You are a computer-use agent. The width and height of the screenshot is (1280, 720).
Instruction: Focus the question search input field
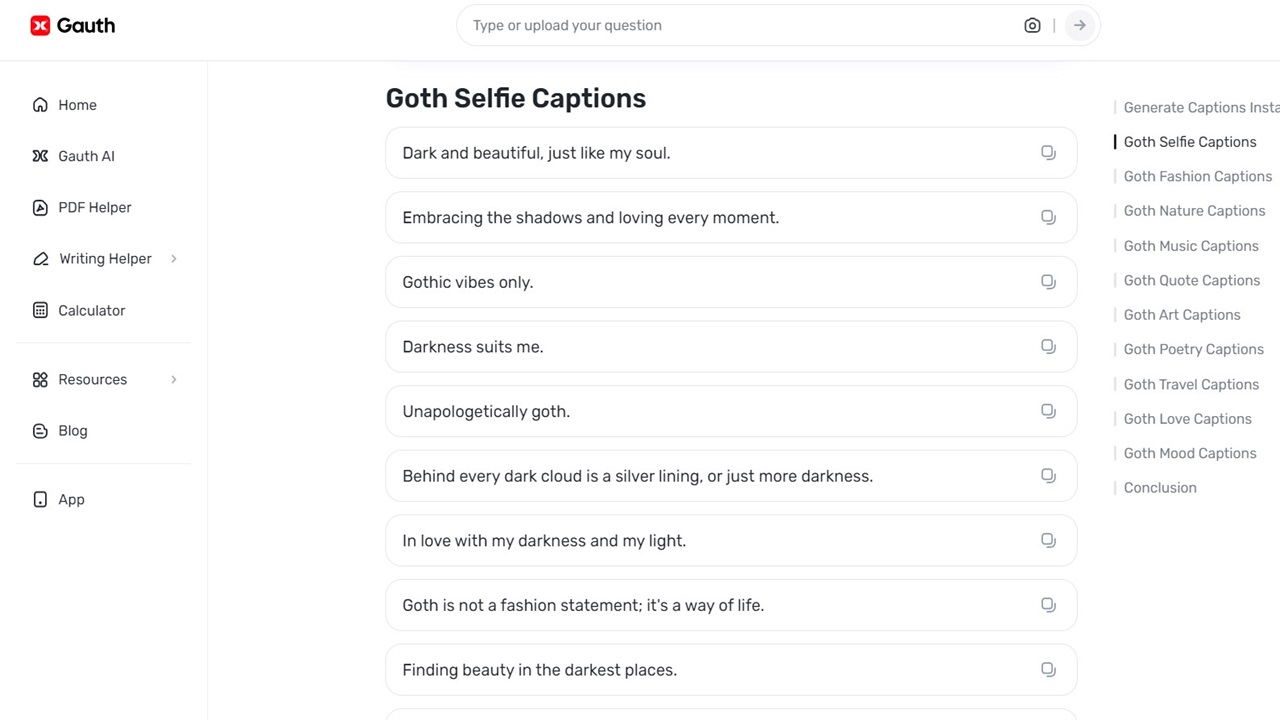coord(740,26)
